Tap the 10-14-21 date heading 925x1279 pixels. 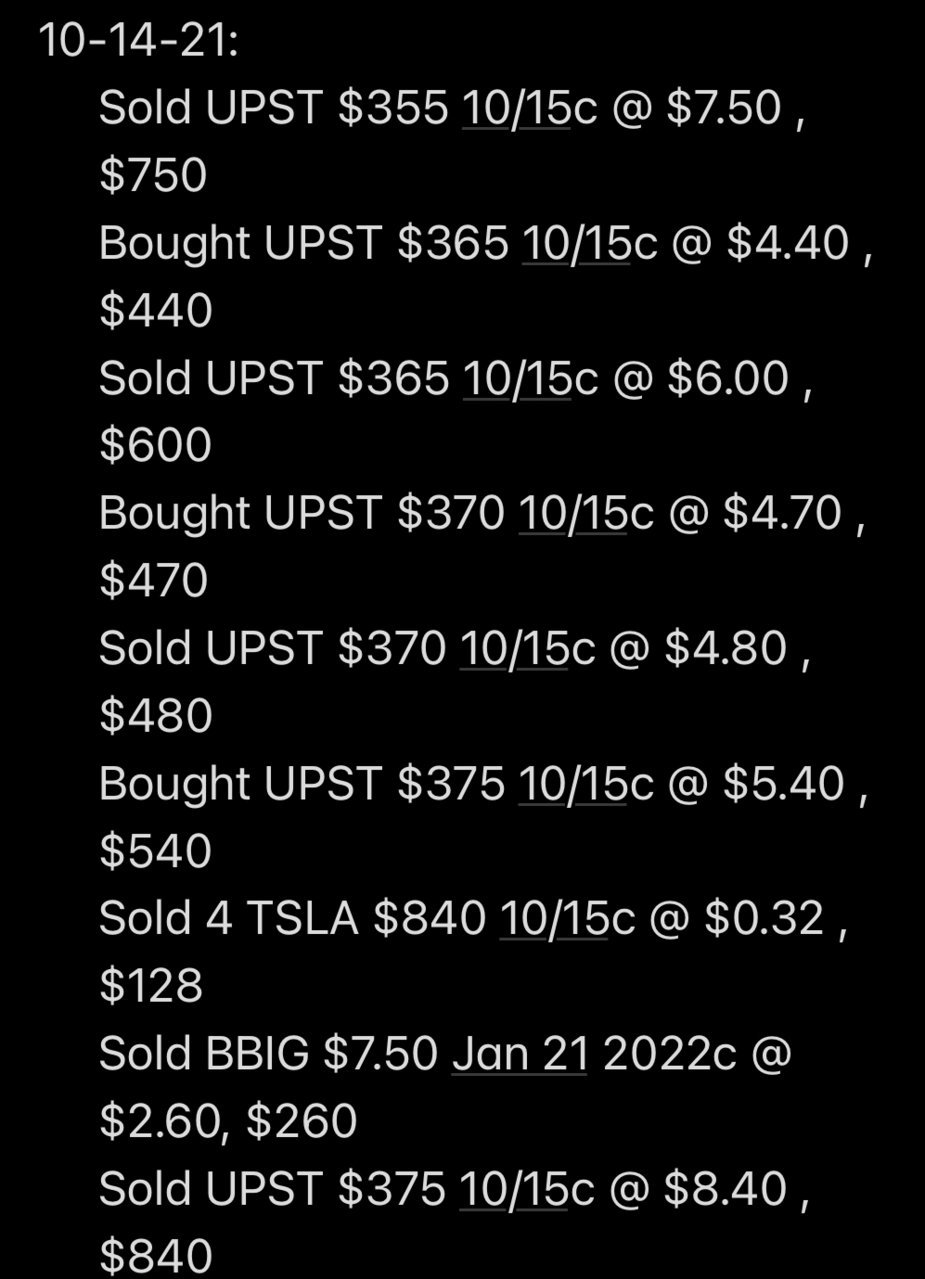138,41
